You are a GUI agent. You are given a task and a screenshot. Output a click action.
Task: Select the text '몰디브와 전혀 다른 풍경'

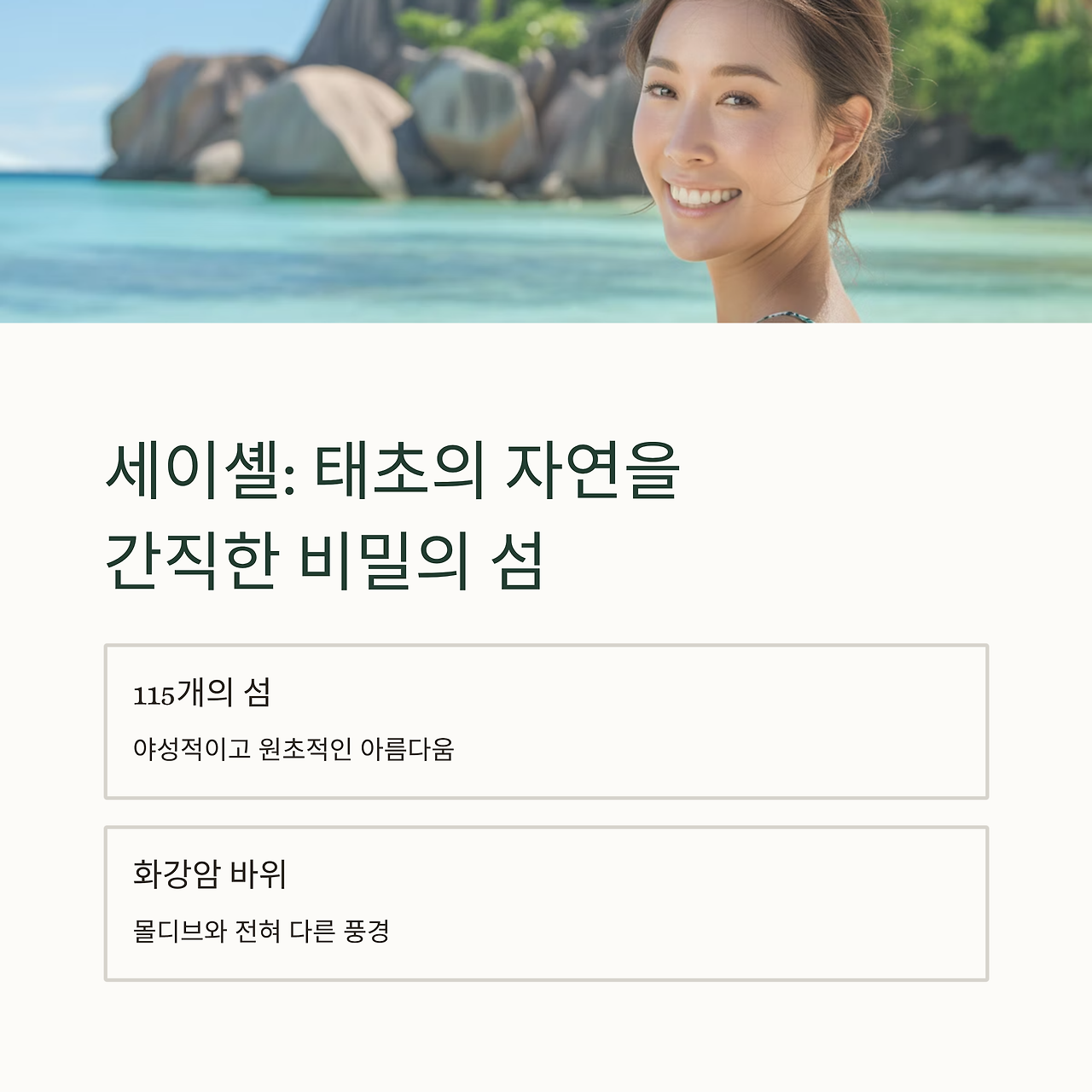[x=261, y=932]
